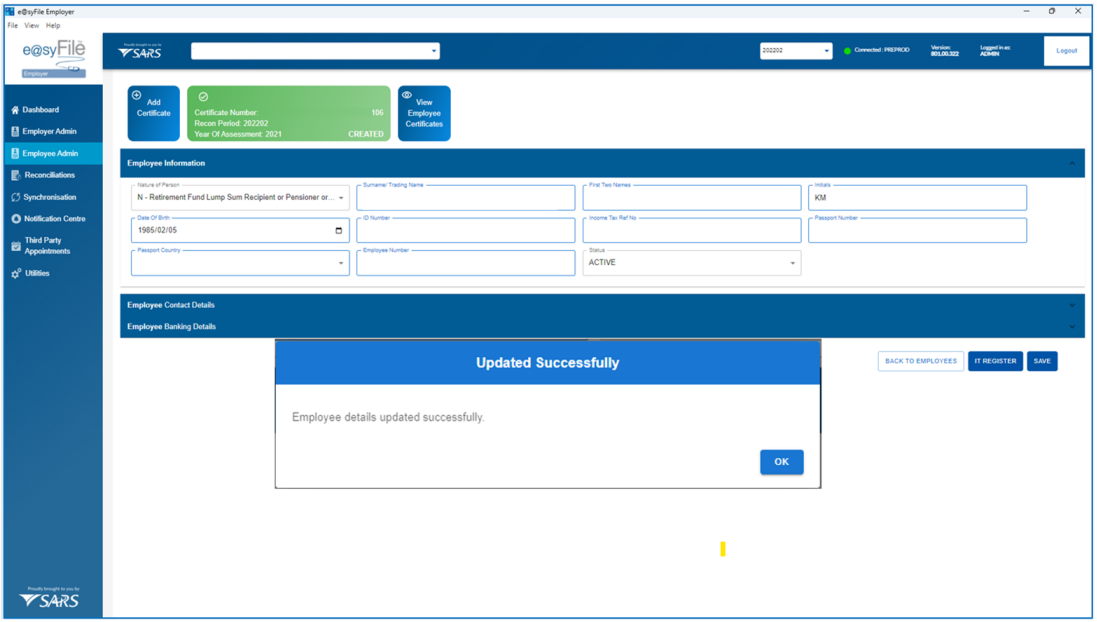Viewport: 1097px width, 622px height.
Task: Click the Reconciliations sidebar icon
Action: click(x=15, y=175)
